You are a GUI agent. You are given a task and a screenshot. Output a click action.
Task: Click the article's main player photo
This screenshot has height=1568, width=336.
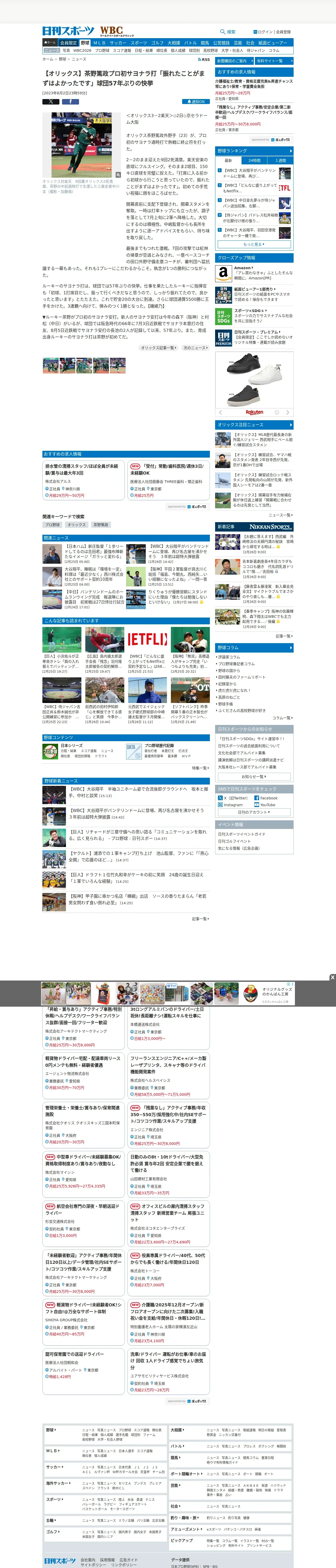click(82, 145)
